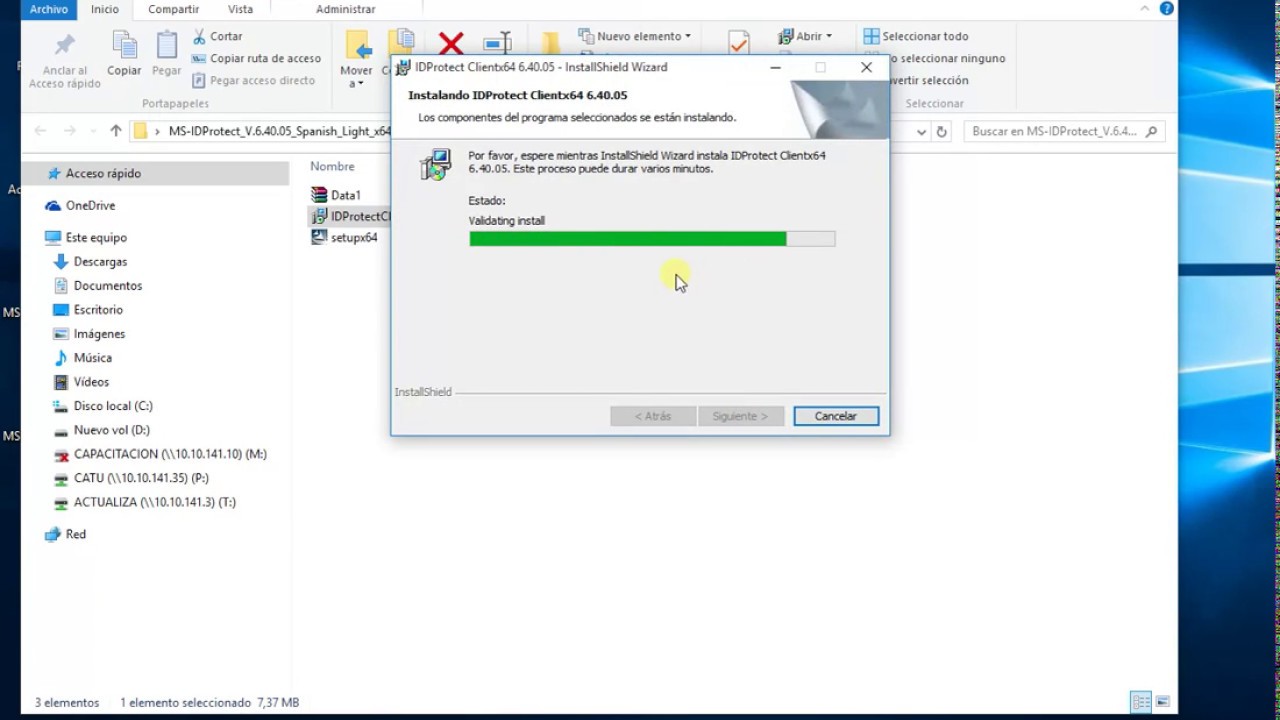Click the MS-IDProtect breadcrumb in address bar
Image resolution: width=1280 pixels, height=720 pixels.
tap(280, 131)
